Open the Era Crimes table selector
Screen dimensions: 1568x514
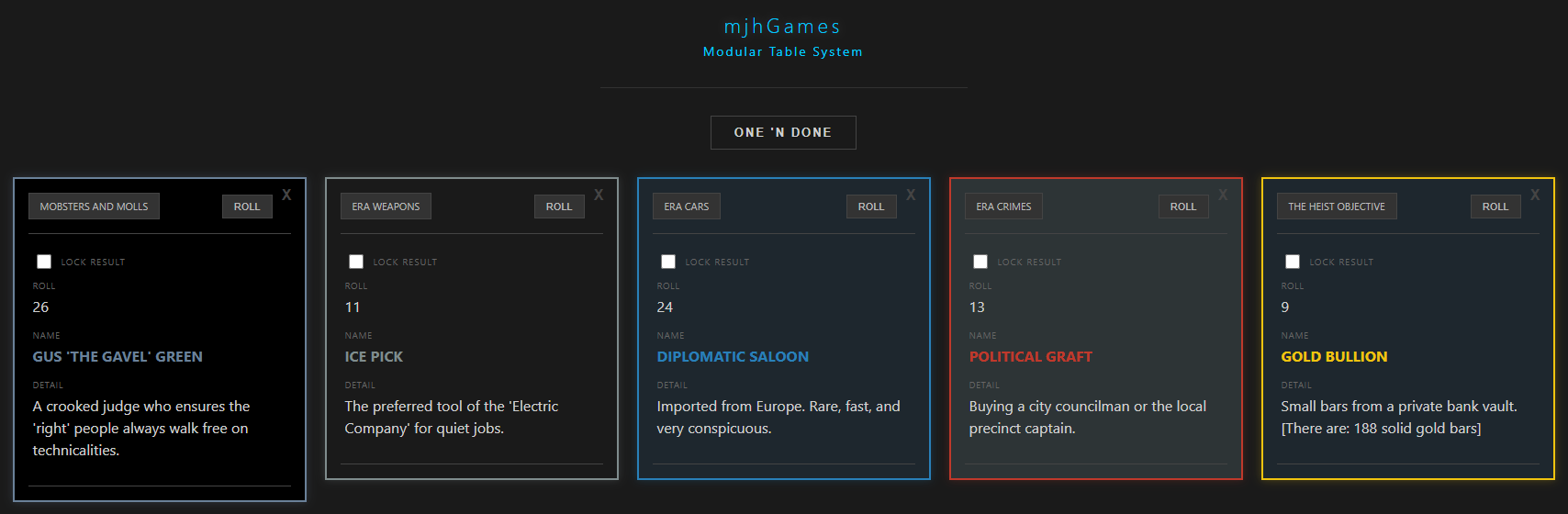coord(1003,207)
